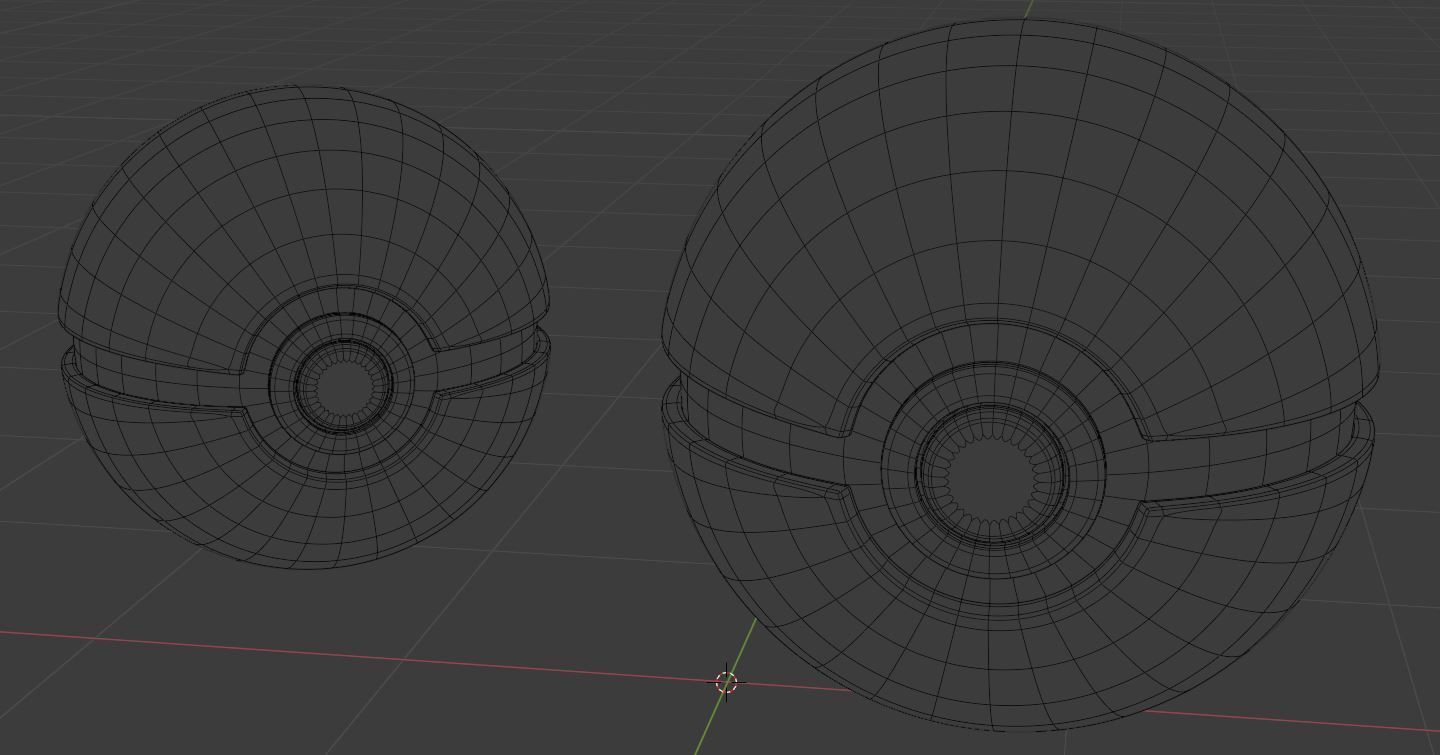Select the smaller wireframe Pokeball on the left
This screenshot has width=1440, height=755.
point(303,328)
